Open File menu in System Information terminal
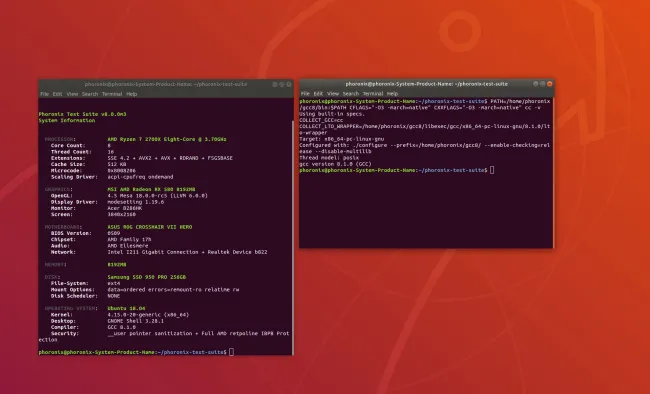The image size is (650, 394). tap(44, 94)
